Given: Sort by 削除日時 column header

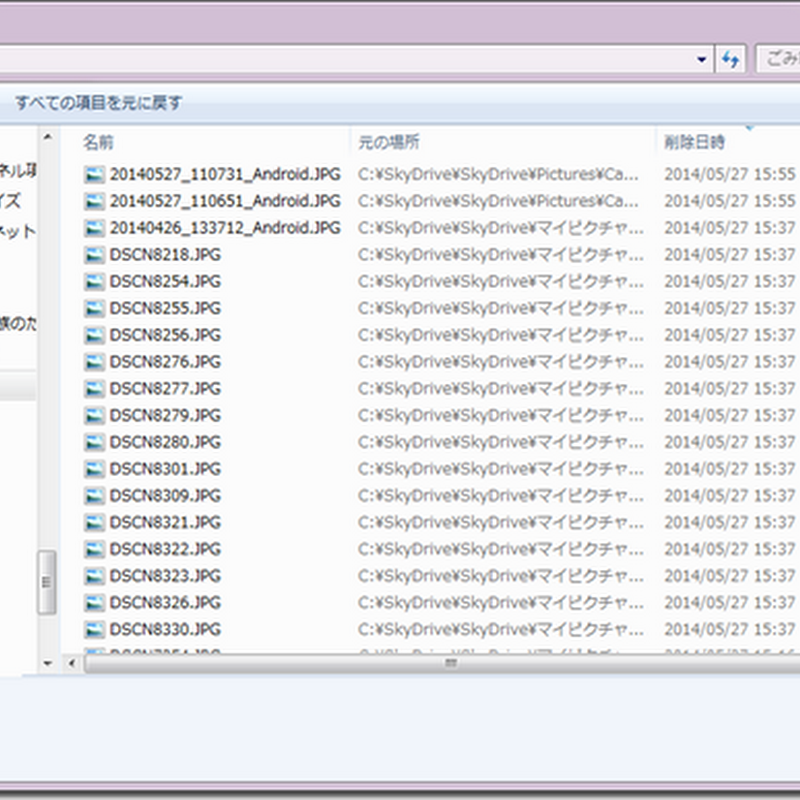Looking at the screenshot, I should pyautogui.click(x=694, y=142).
